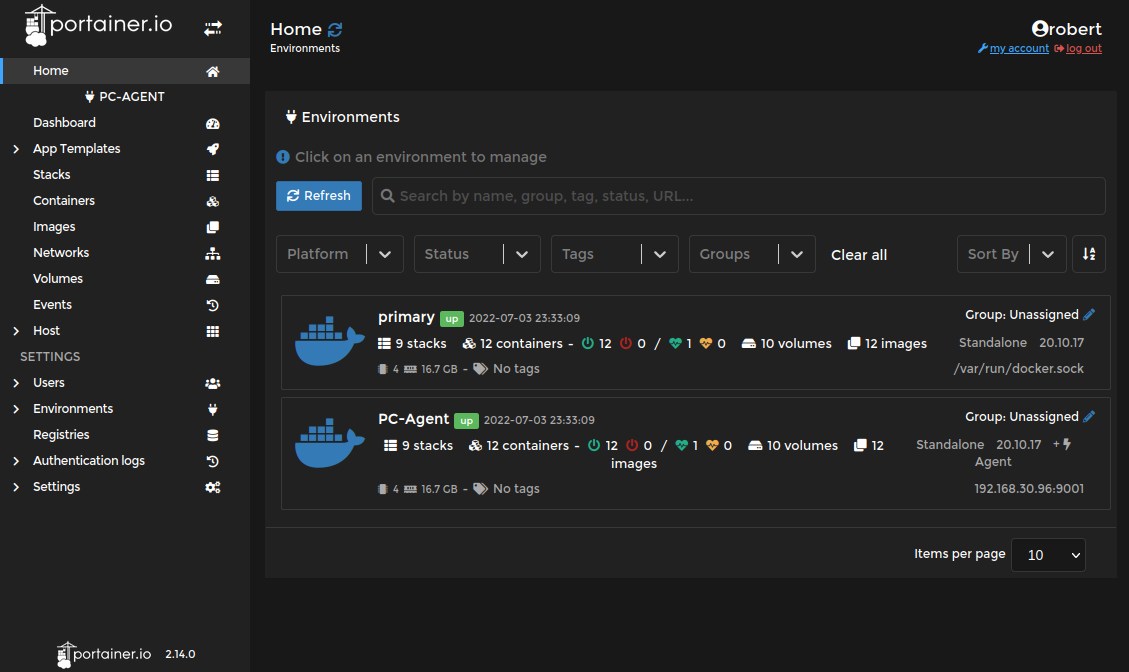Click the refresh icon beside Home title
The height and width of the screenshot is (672, 1129).
[335, 30]
